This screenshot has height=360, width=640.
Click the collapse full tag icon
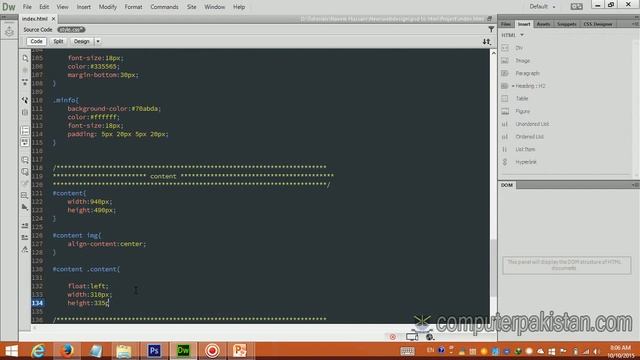coord(25,82)
